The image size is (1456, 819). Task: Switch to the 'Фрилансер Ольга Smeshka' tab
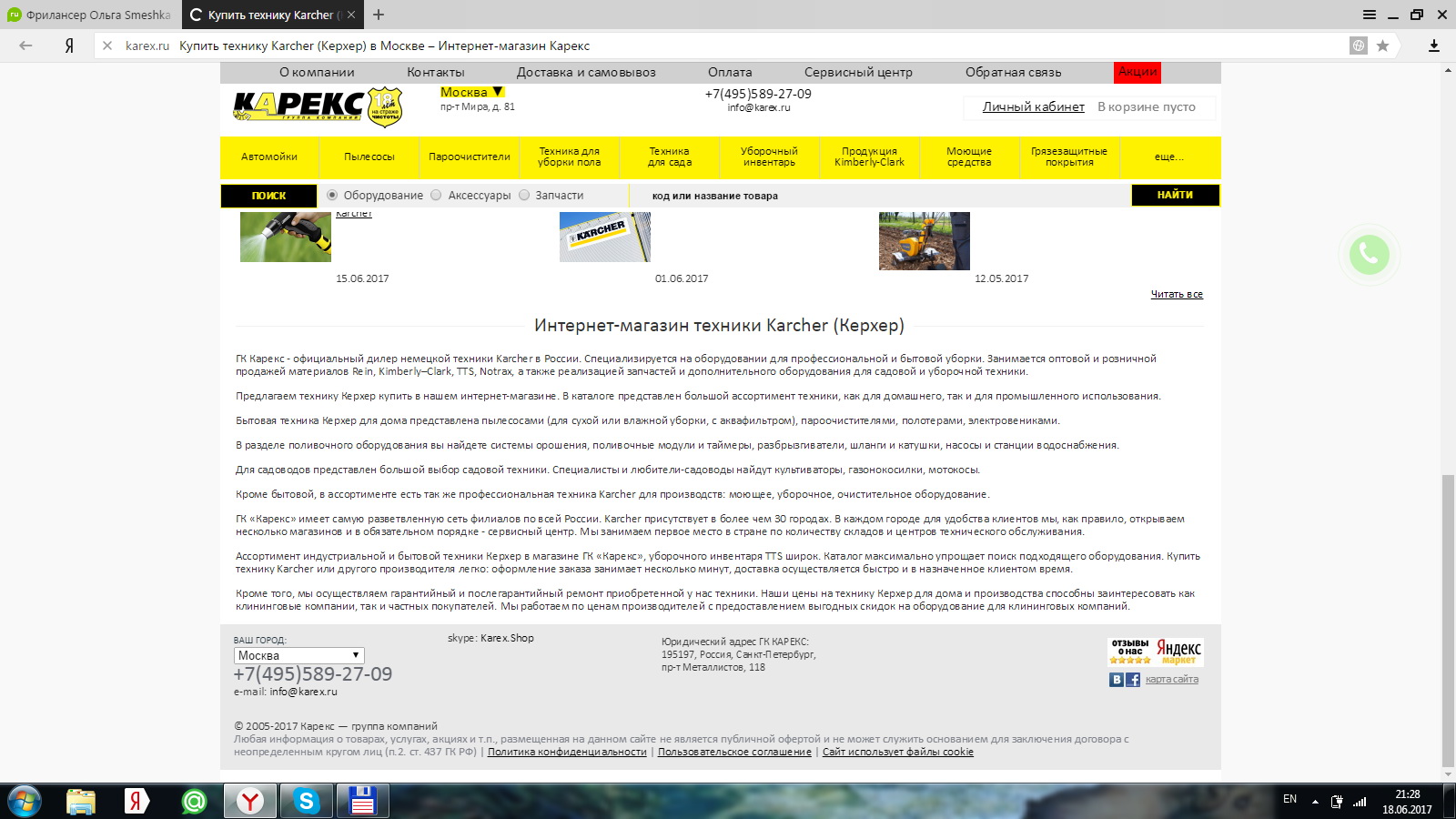click(91, 15)
